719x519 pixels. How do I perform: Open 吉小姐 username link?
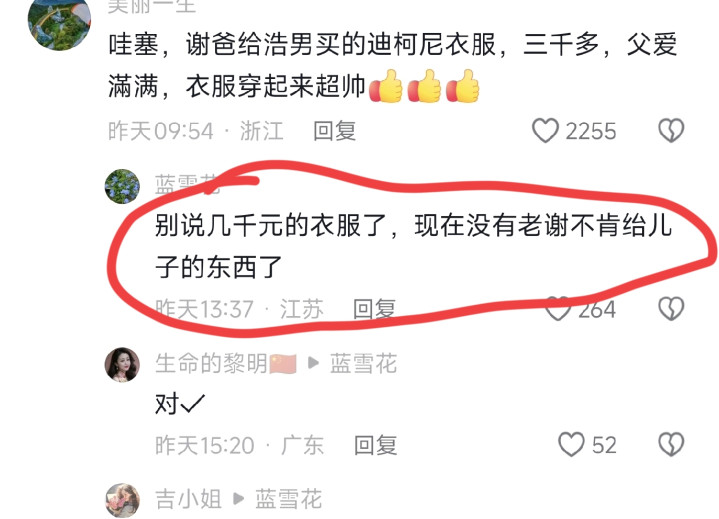[x=188, y=499]
